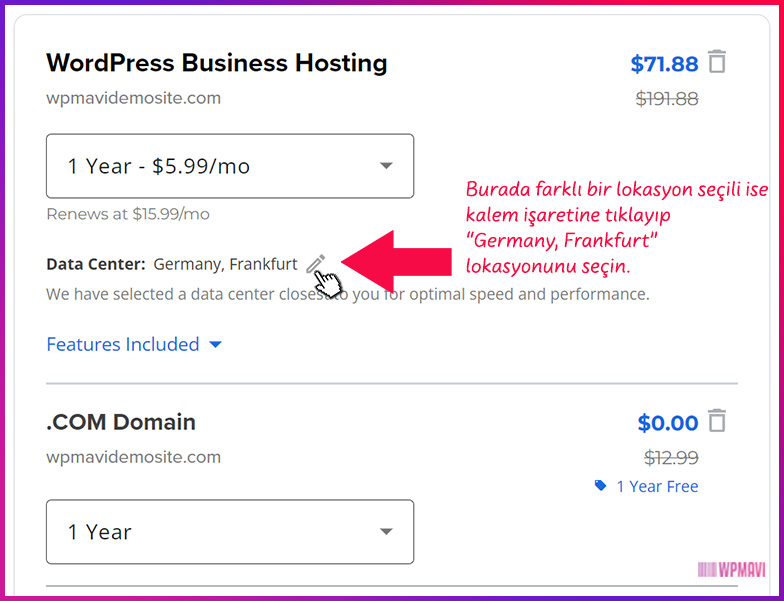Click the $71.88 hosting price
The height and width of the screenshot is (601, 784).
coord(664,64)
